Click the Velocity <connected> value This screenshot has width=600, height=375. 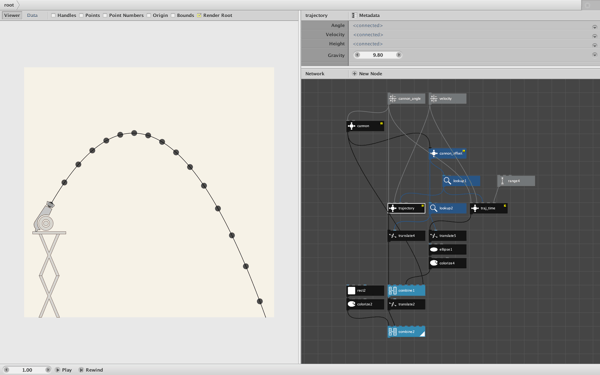368,35
